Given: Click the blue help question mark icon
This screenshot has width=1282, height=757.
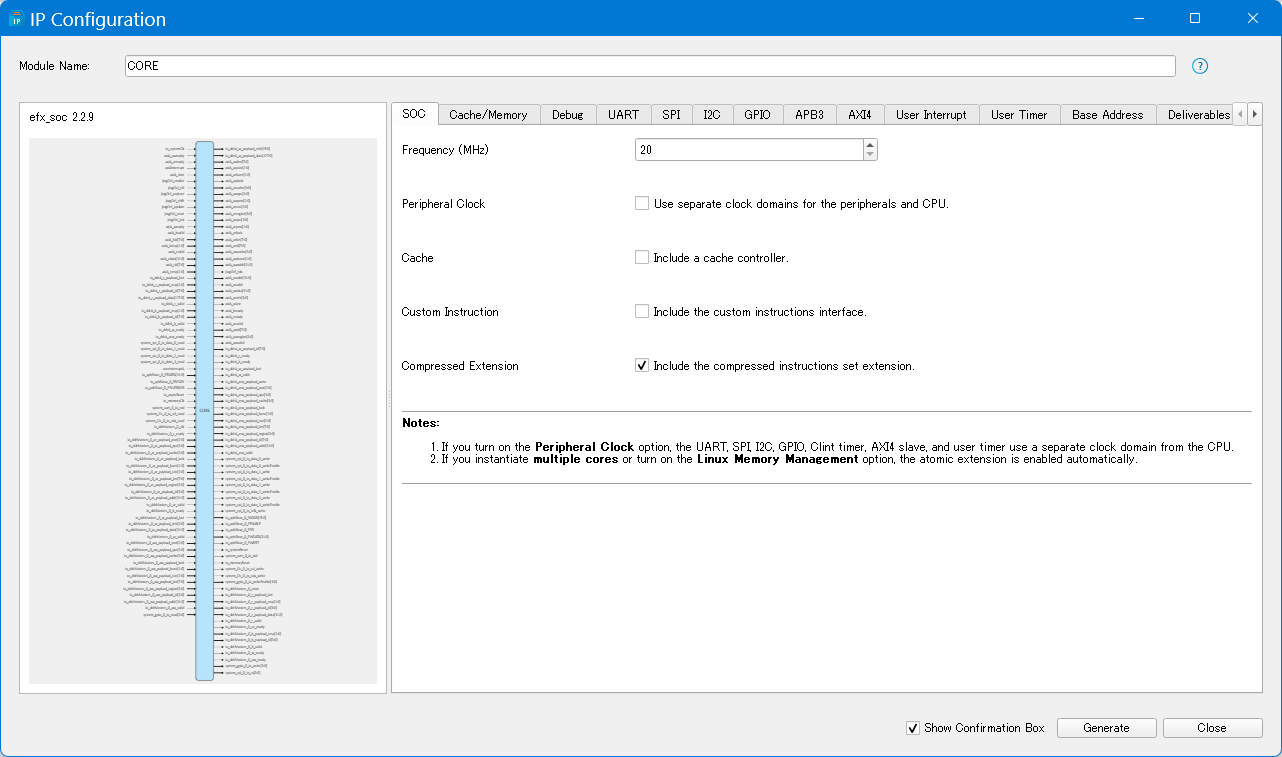Looking at the screenshot, I should coord(1200,66).
